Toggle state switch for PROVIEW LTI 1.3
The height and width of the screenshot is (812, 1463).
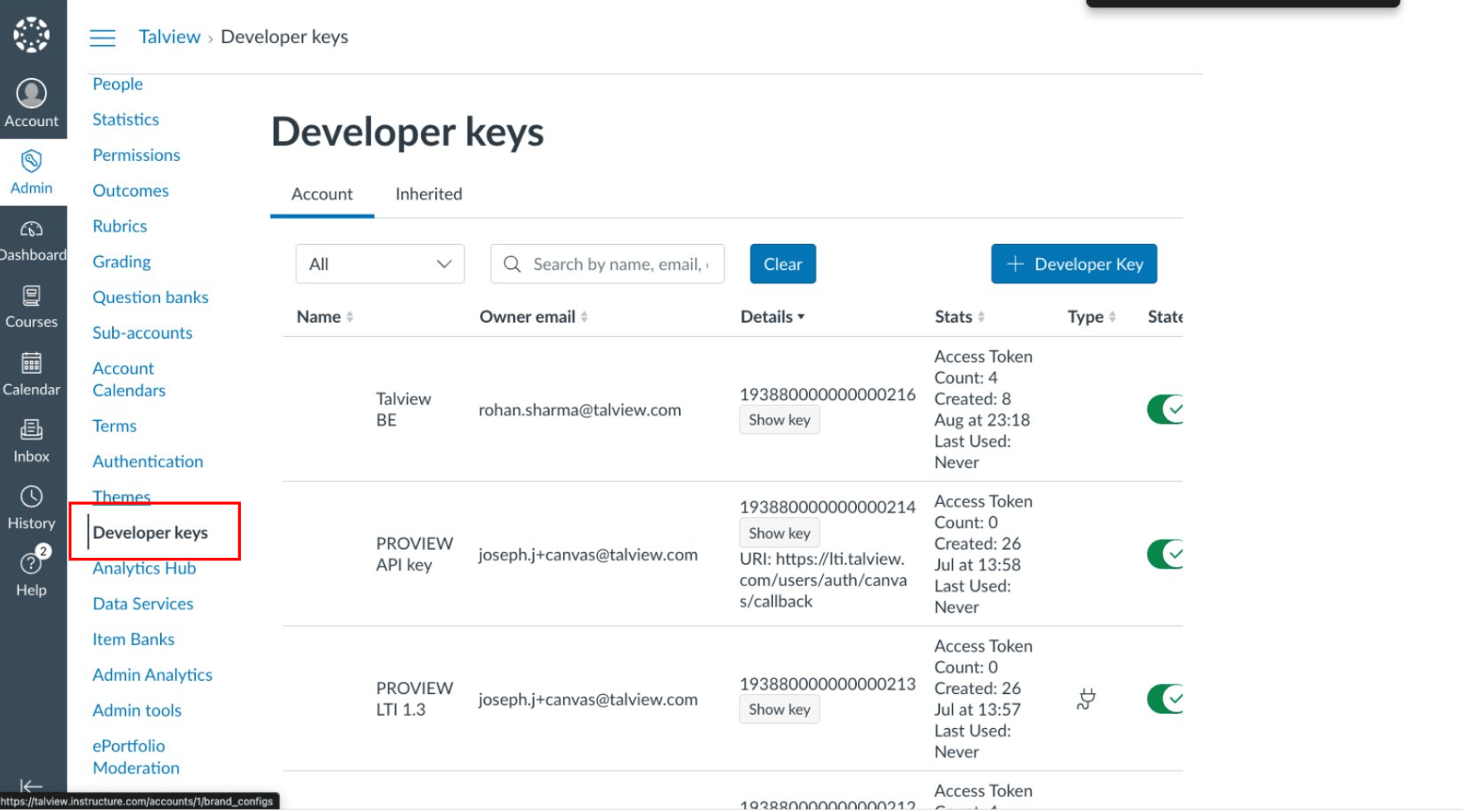[x=1165, y=699]
